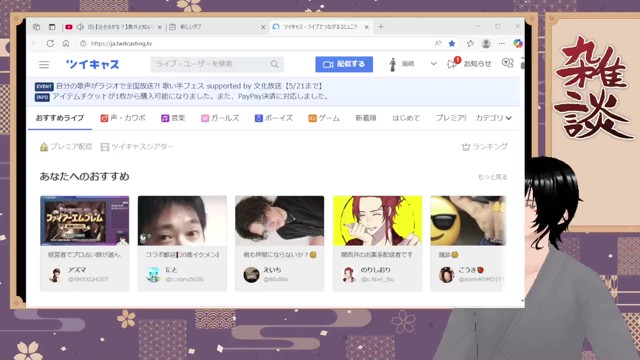Switch to the 音楽 tab
Image resolution: width=640 pixels, height=360 pixels.
[173, 118]
